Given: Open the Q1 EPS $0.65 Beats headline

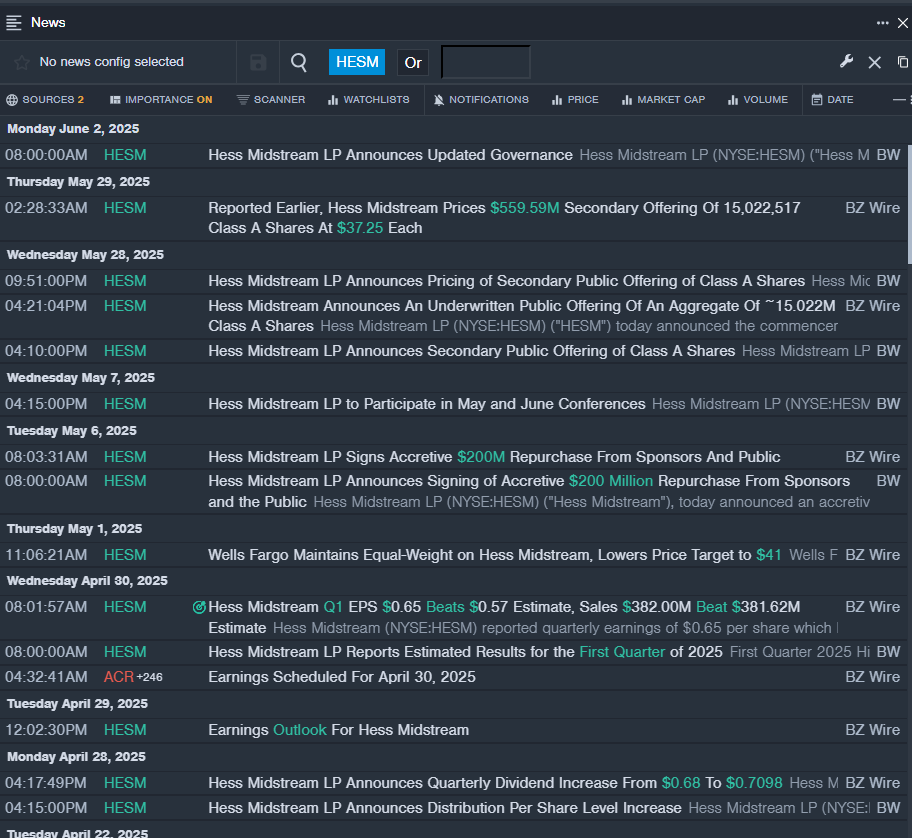Looking at the screenshot, I should tap(504, 618).
